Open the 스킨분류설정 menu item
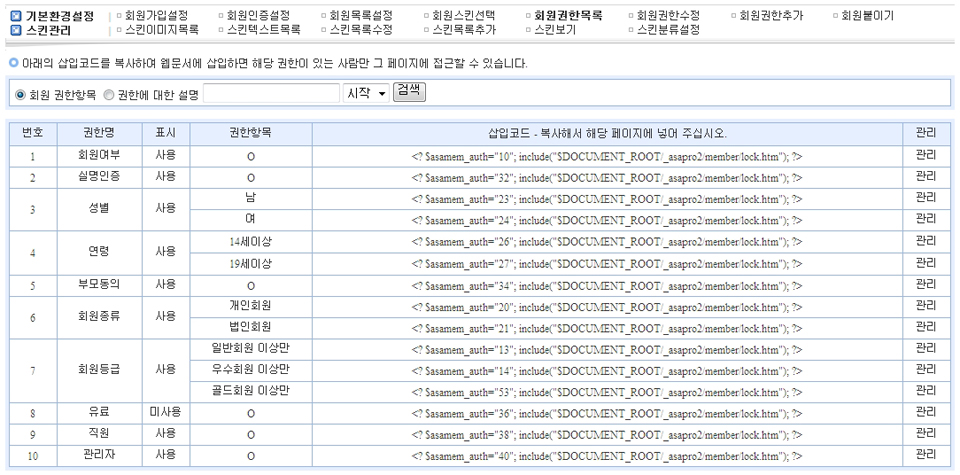 tap(668, 30)
